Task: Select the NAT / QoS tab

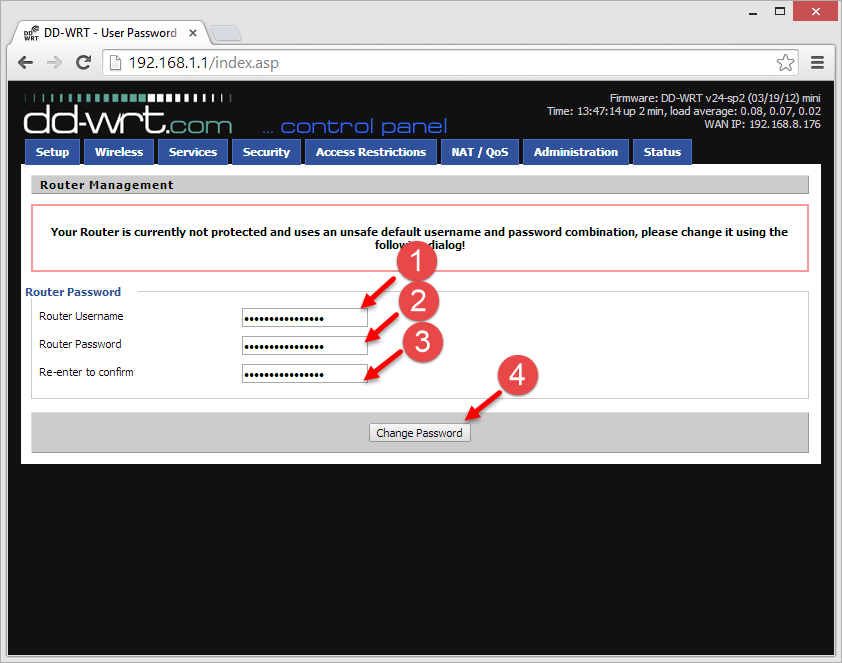Action: point(480,152)
